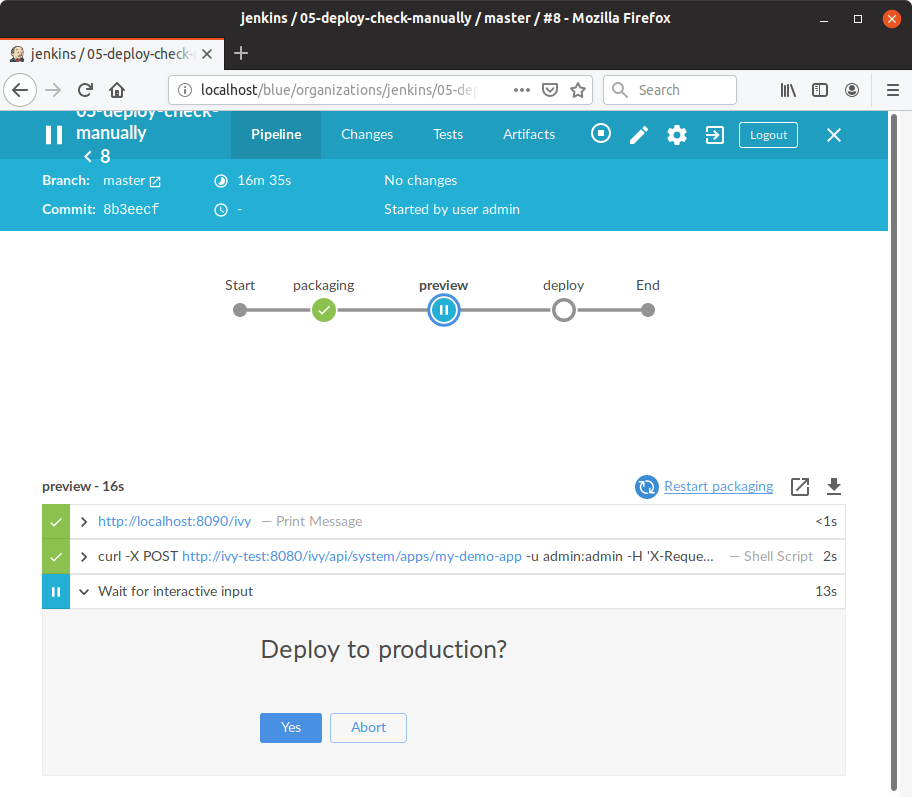Click the address bar URL
This screenshot has height=797, width=912.
pos(339,90)
